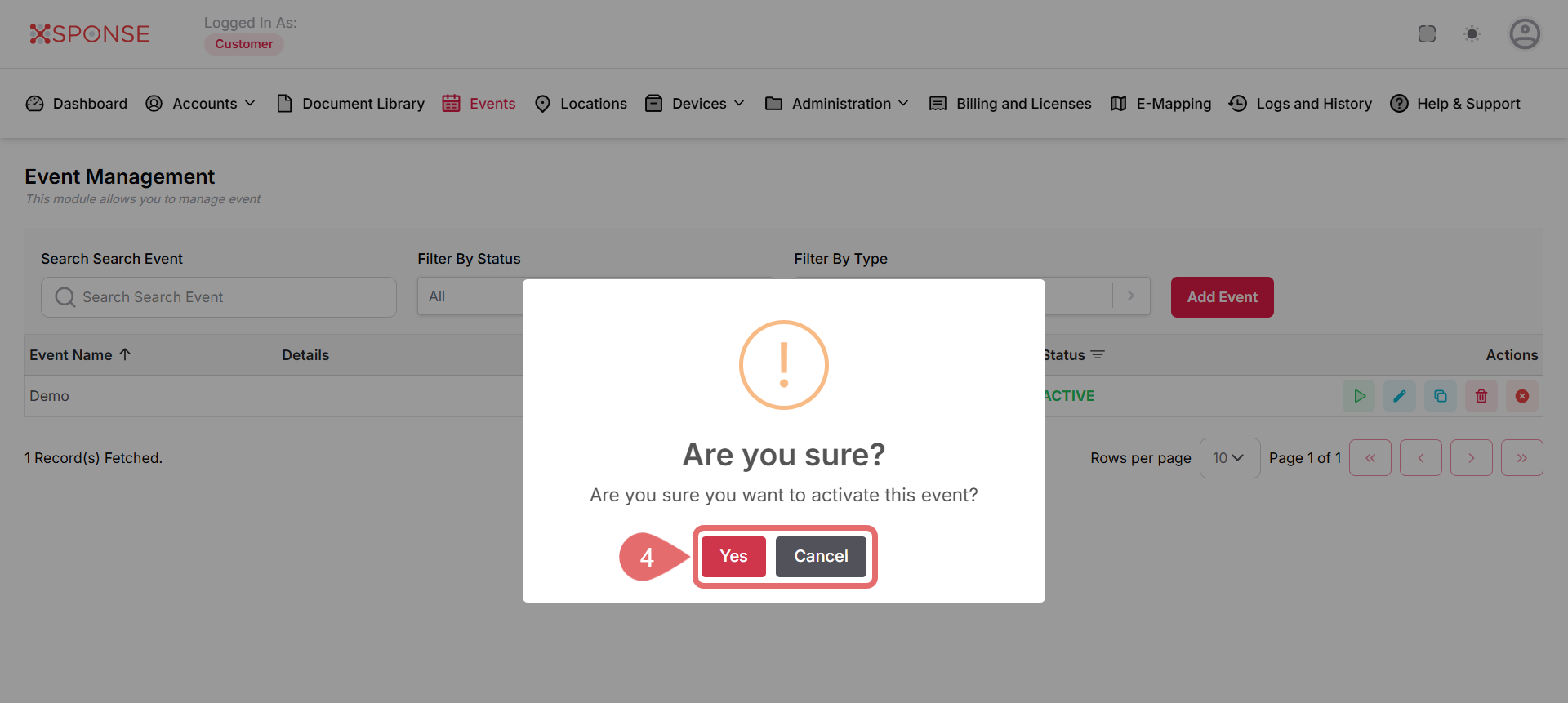Click the square fullscreen icon in header
Screen dimensions: 1568x703
tap(1427, 34)
